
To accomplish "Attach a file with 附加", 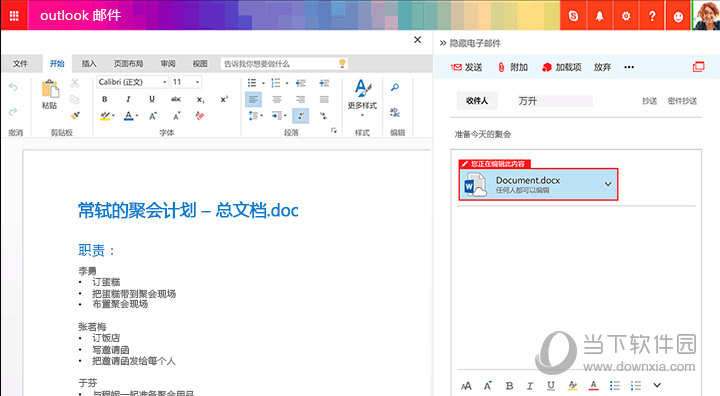I will click(512, 67).
